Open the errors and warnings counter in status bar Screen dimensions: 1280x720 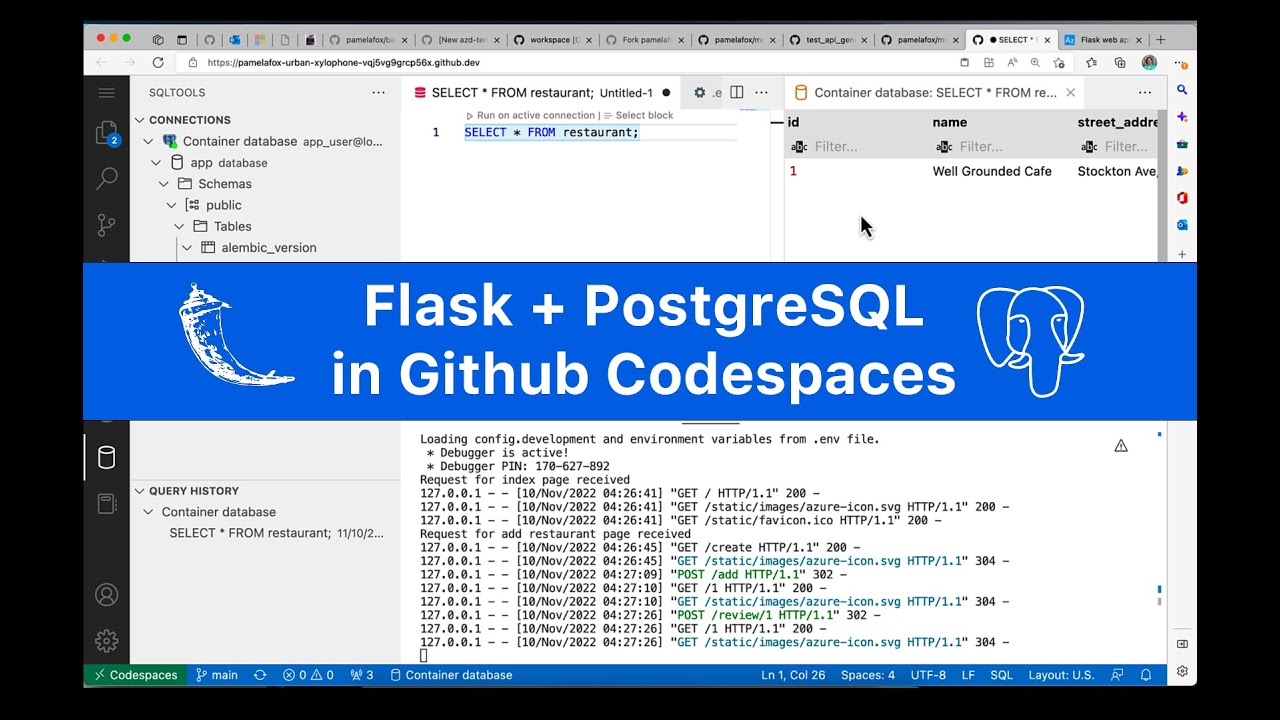click(x=308, y=675)
